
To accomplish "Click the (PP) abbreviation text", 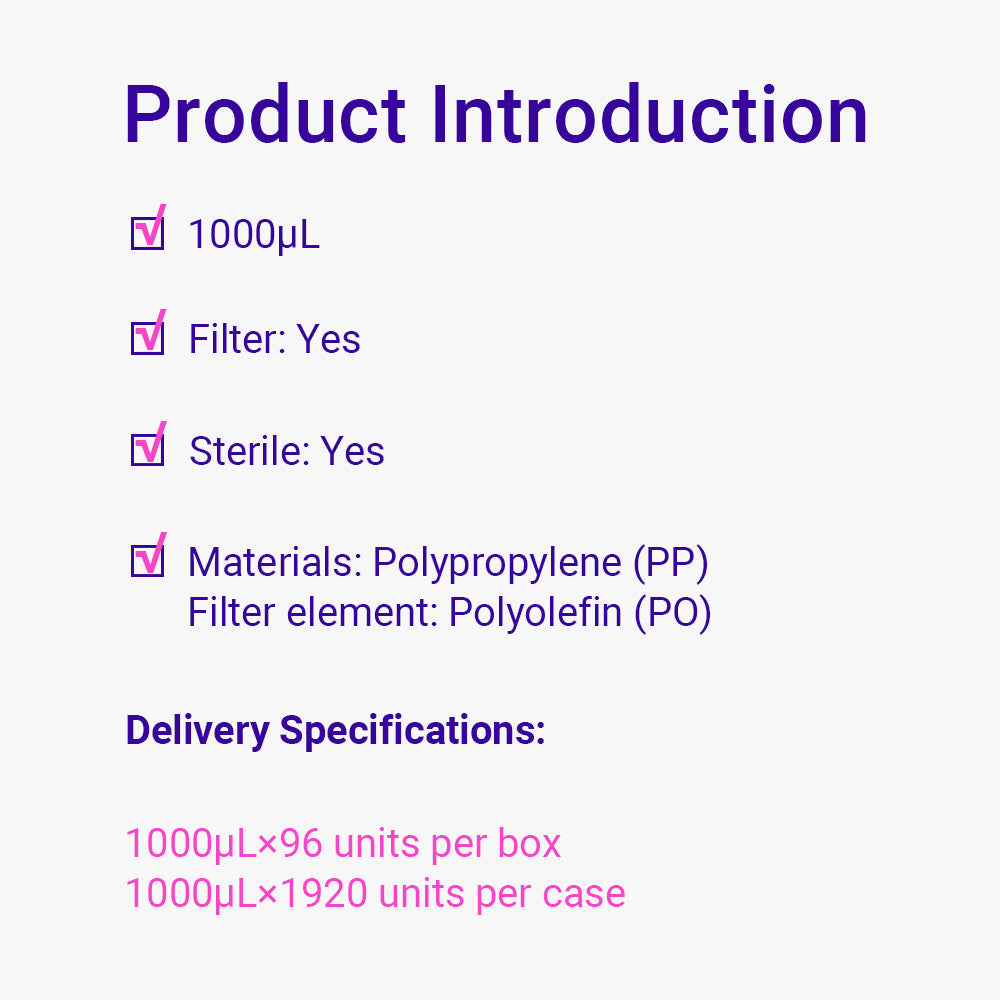I will pos(670,563).
